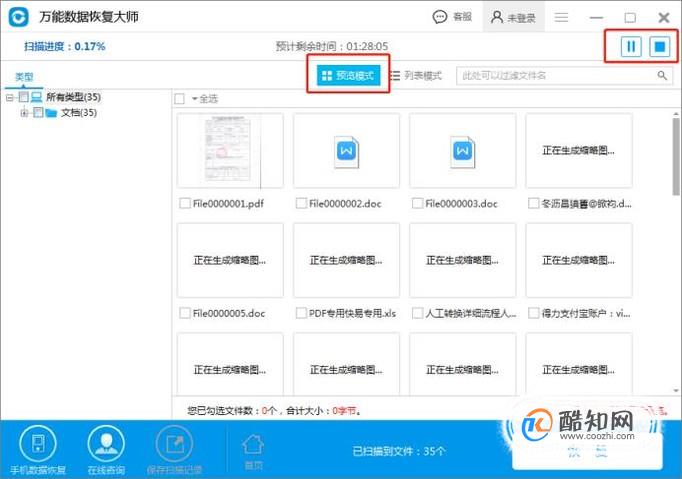Check the 人工转换详细流程 file checkbox

coord(417,313)
